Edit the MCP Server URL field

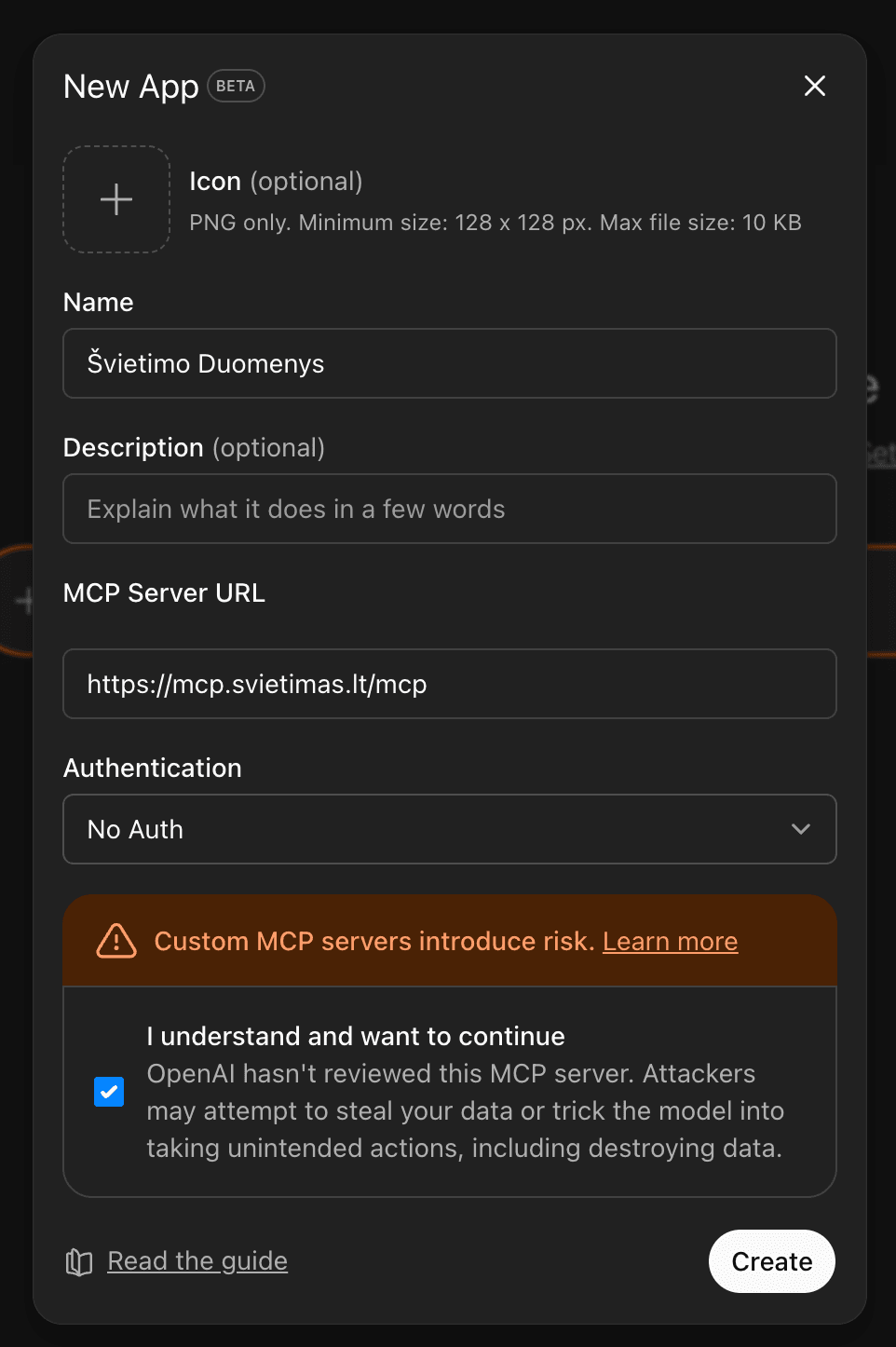450,684
